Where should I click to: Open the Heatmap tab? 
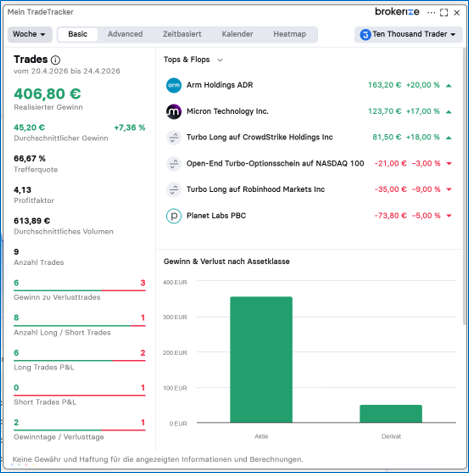tap(290, 34)
